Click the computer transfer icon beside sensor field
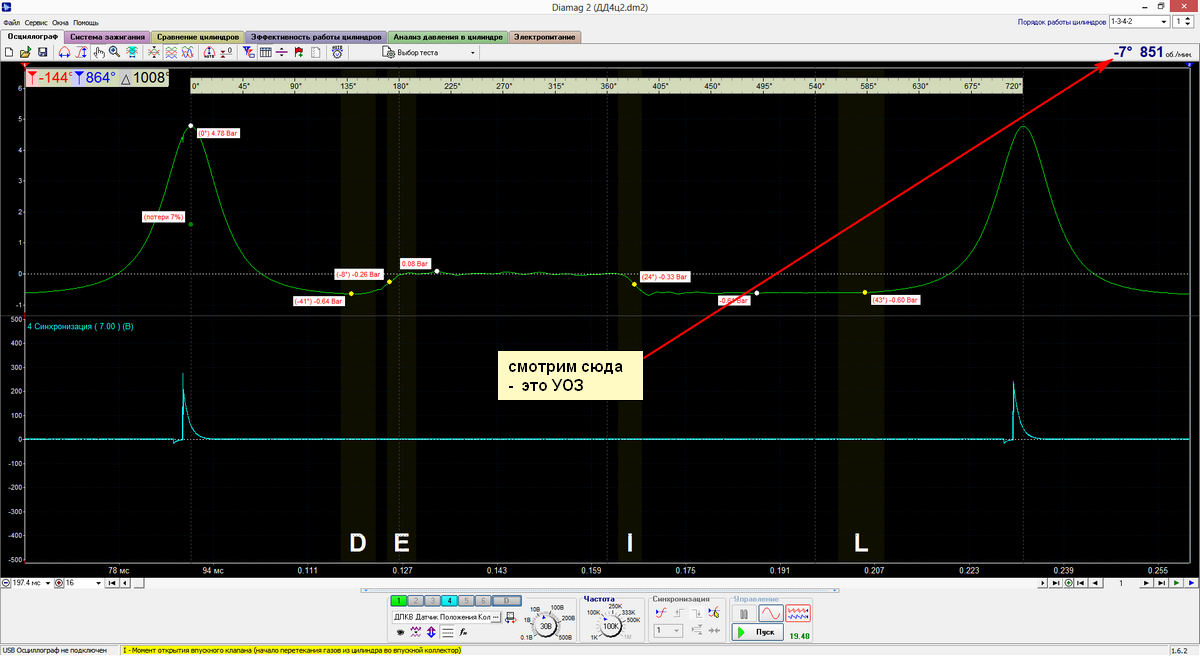 coord(510,617)
